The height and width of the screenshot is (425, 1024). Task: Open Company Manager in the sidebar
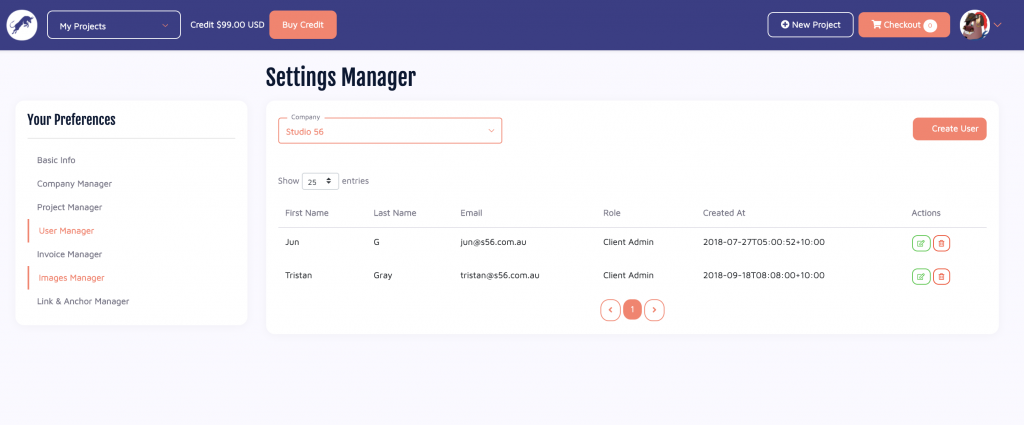pyautogui.click(x=74, y=184)
